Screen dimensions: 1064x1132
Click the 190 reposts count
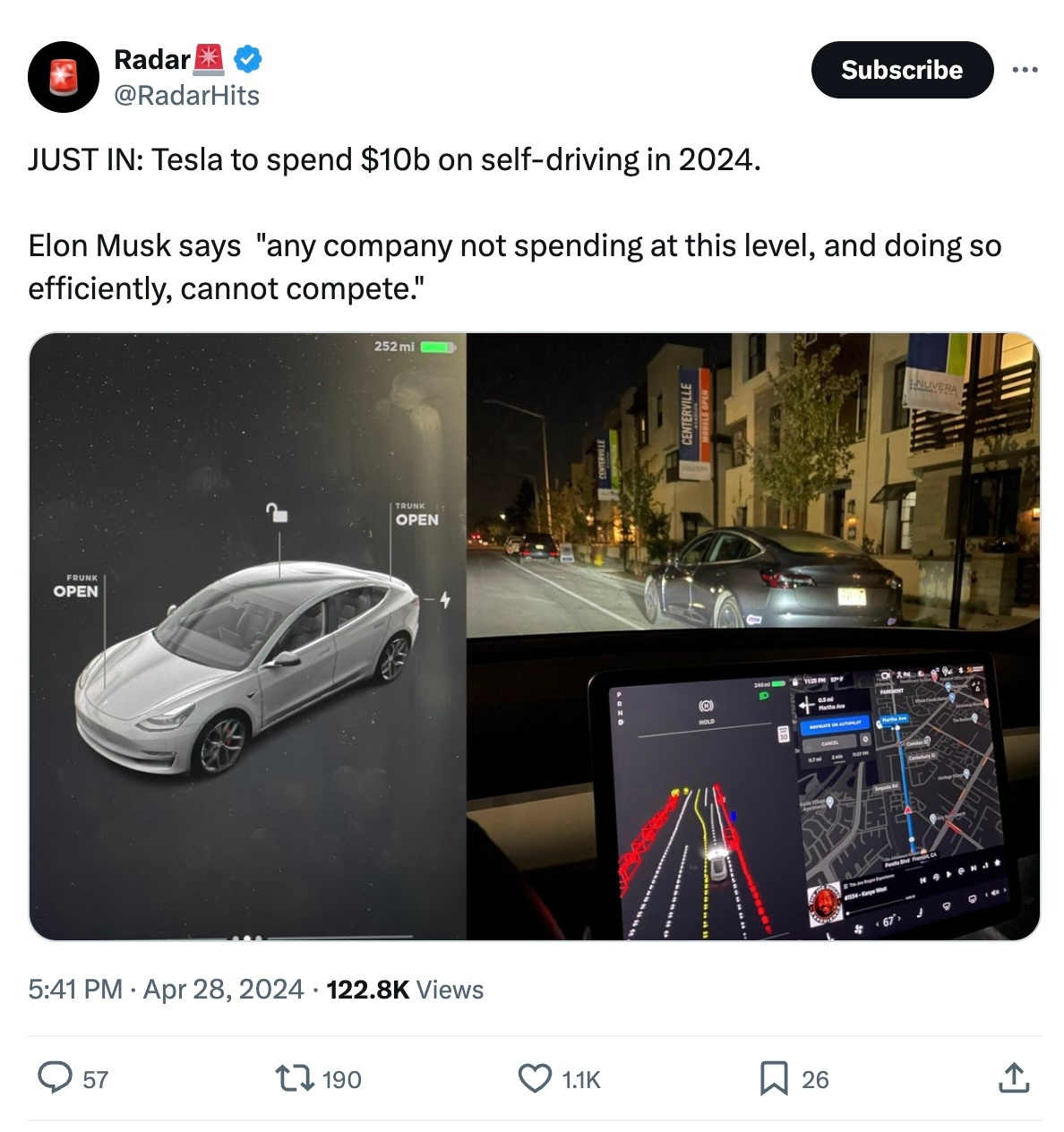[x=342, y=1080]
